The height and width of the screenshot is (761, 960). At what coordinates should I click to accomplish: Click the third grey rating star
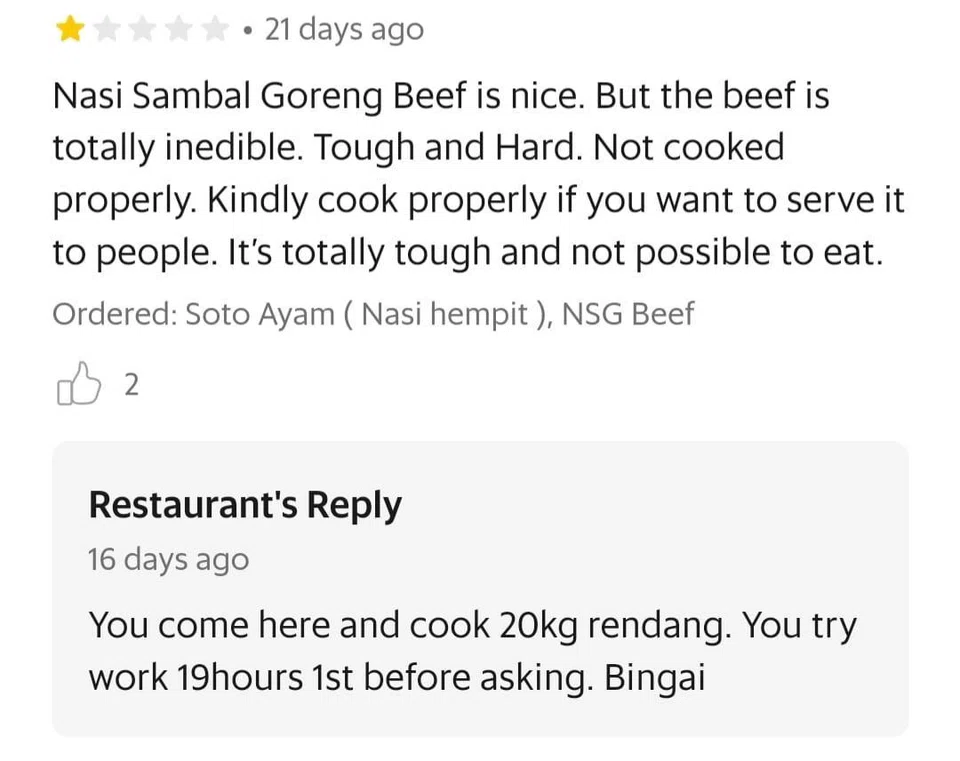click(x=141, y=30)
